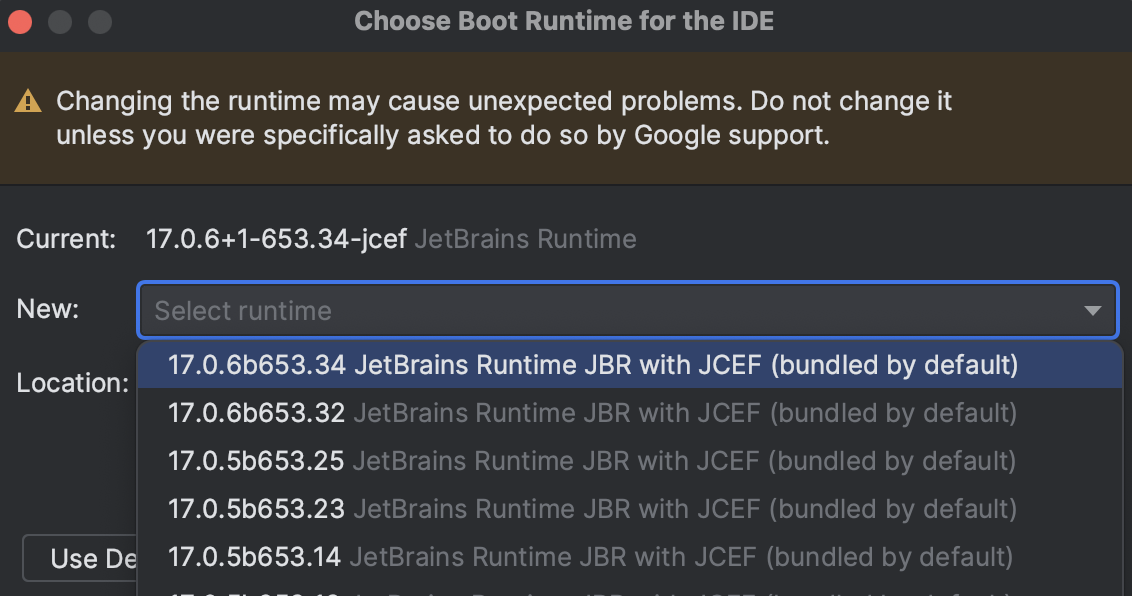The width and height of the screenshot is (1132, 596).
Task: Click the red close window button
Action: 20,22
